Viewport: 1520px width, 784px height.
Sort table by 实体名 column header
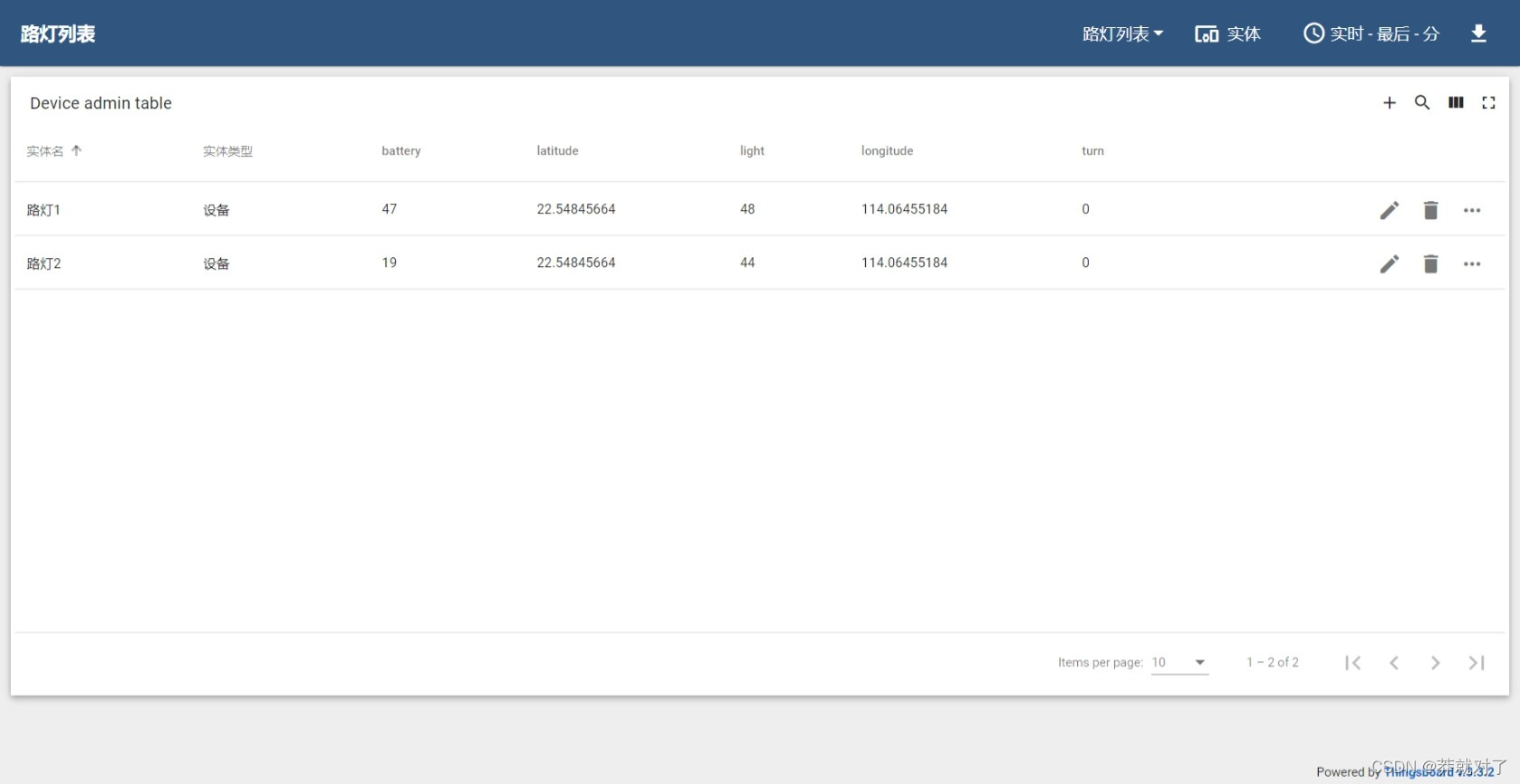click(x=45, y=151)
